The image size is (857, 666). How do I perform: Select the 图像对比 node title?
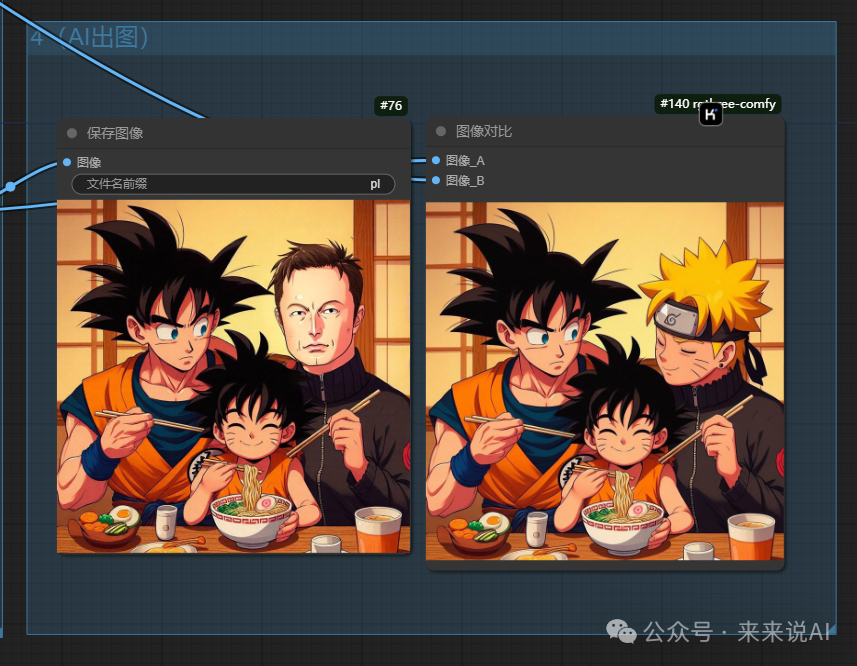tap(484, 131)
